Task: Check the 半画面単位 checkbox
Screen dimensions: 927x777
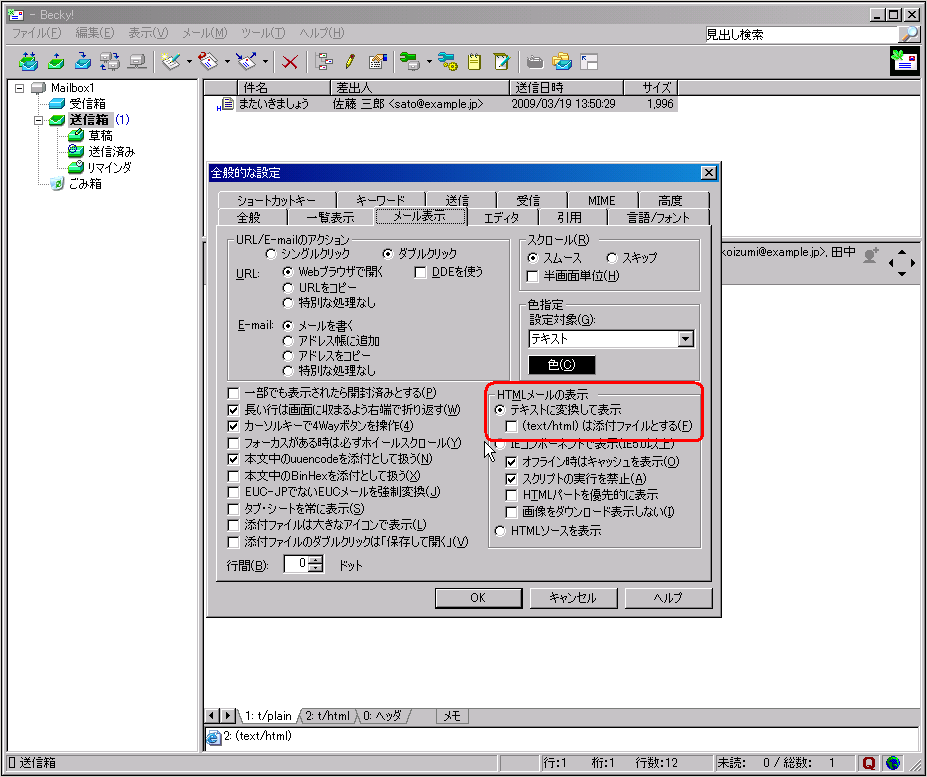Action: pos(533,276)
